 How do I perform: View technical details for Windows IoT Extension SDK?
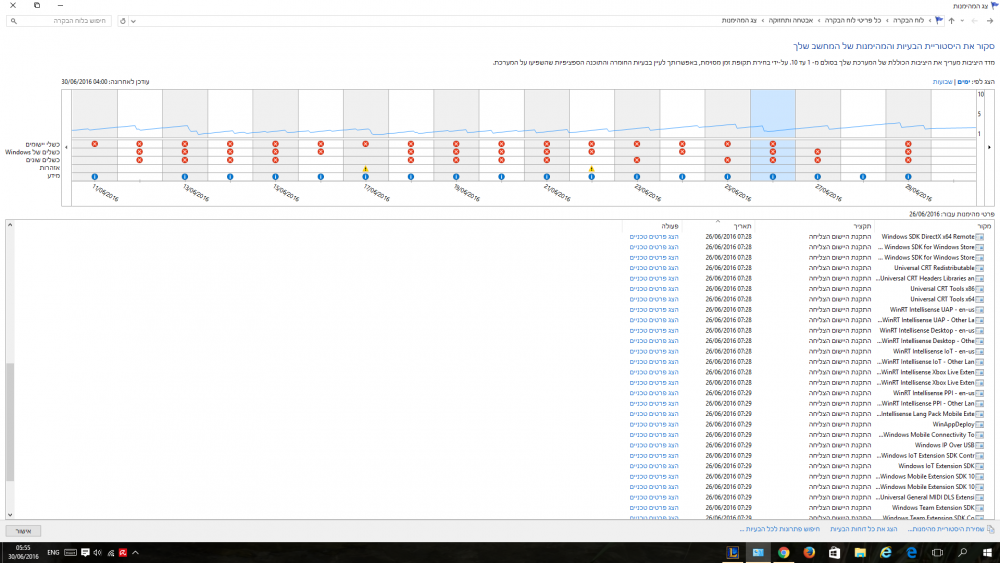click(x=654, y=466)
